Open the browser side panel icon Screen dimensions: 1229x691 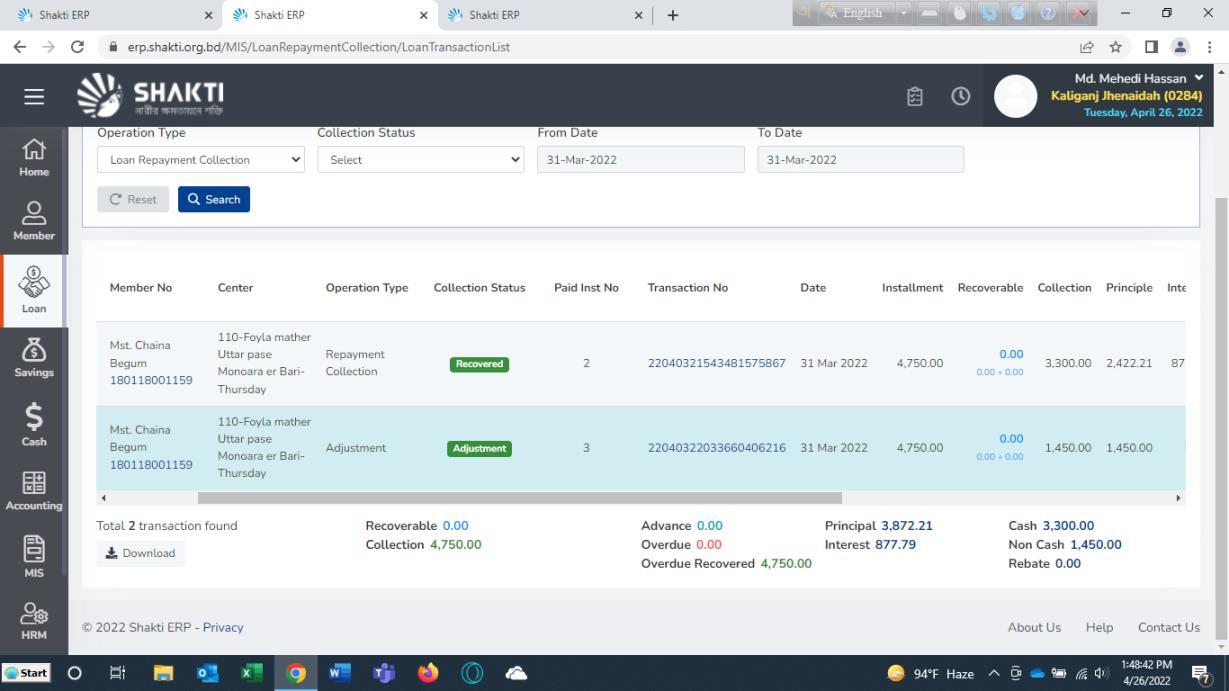[1151, 47]
